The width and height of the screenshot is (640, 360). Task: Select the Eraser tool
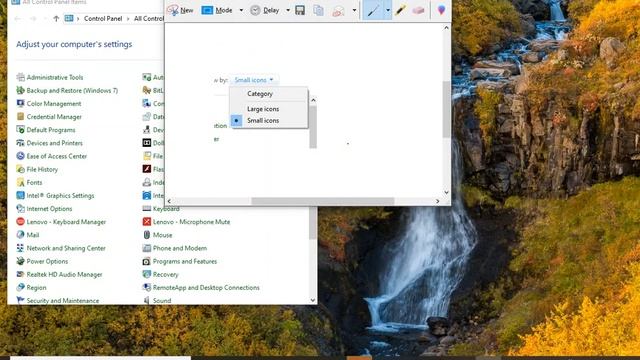pos(418,10)
